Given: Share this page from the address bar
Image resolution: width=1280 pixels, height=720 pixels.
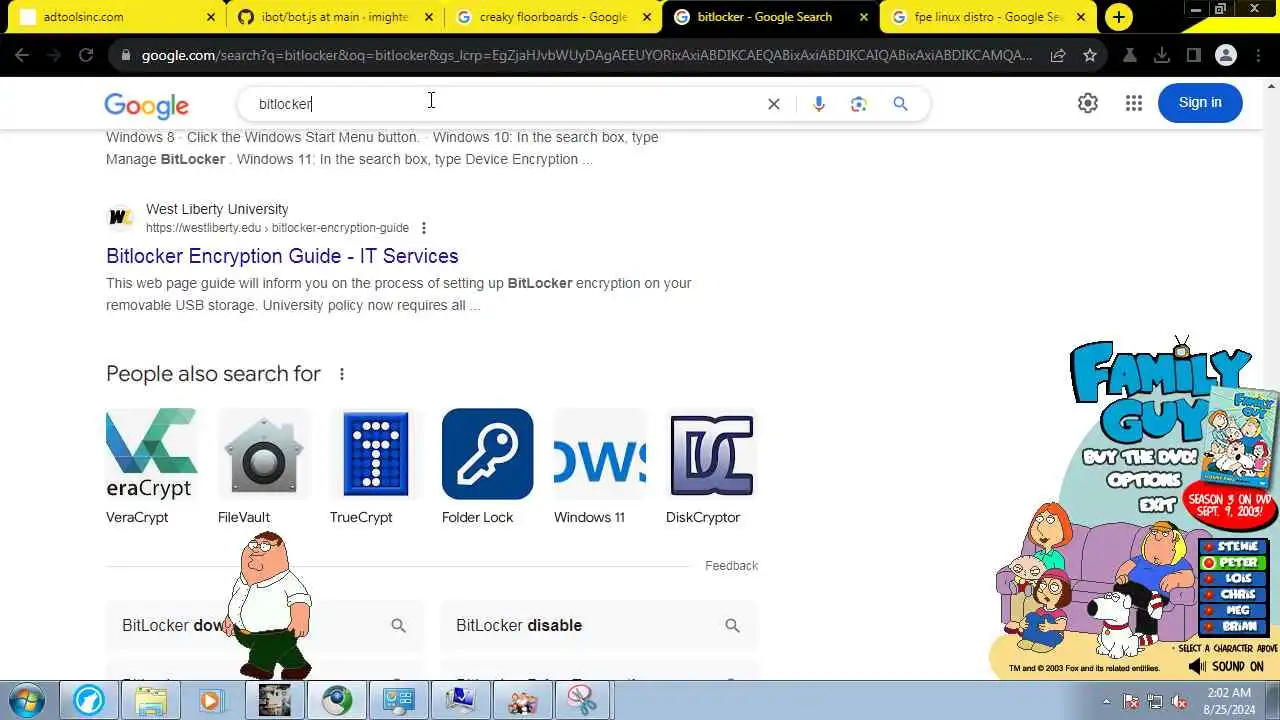Looking at the screenshot, I should [1058, 55].
